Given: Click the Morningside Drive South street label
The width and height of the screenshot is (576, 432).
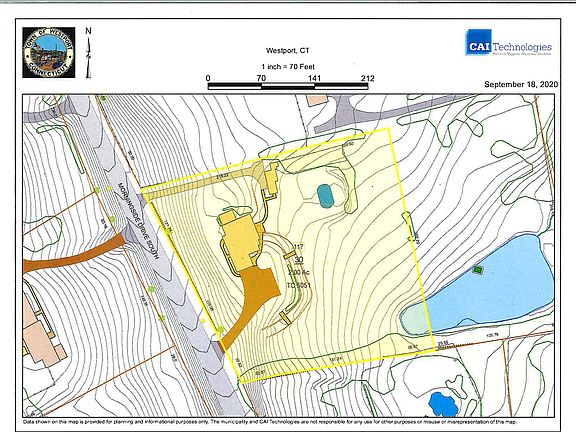Looking at the screenshot, I should [138, 221].
